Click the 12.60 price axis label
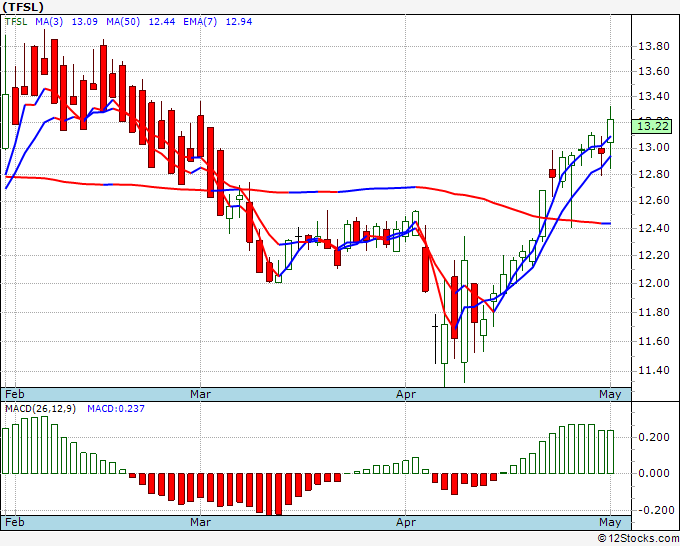This screenshot has height=546, width=680. [654, 200]
